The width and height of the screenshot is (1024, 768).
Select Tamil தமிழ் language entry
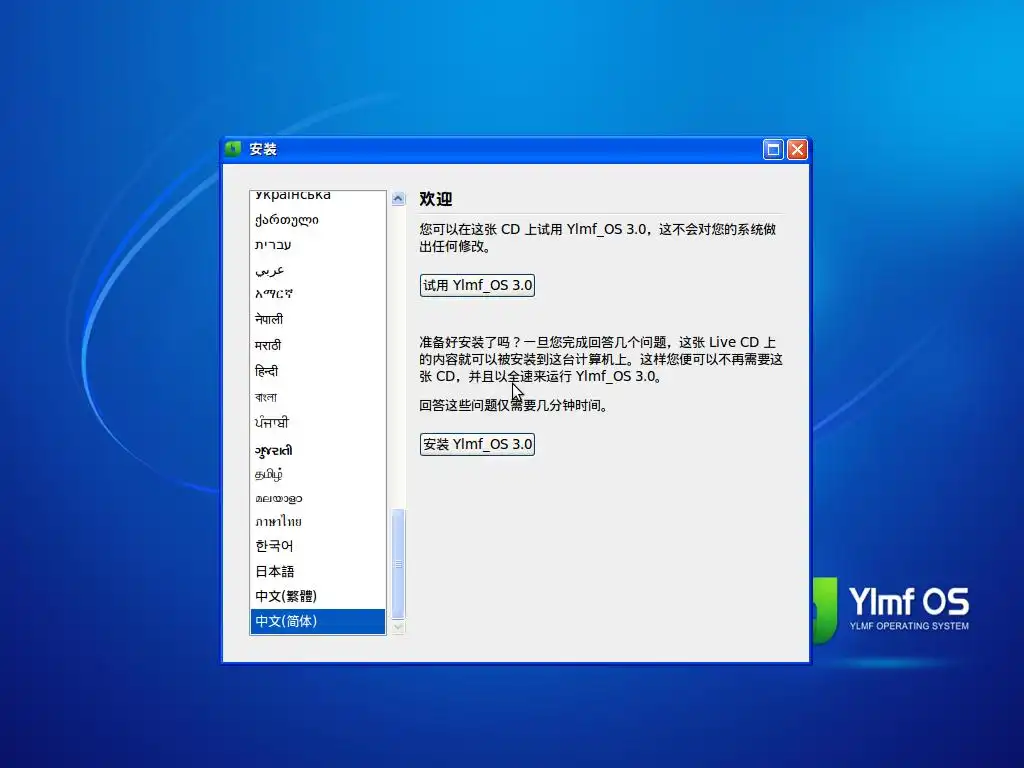[x=317, y=473]
